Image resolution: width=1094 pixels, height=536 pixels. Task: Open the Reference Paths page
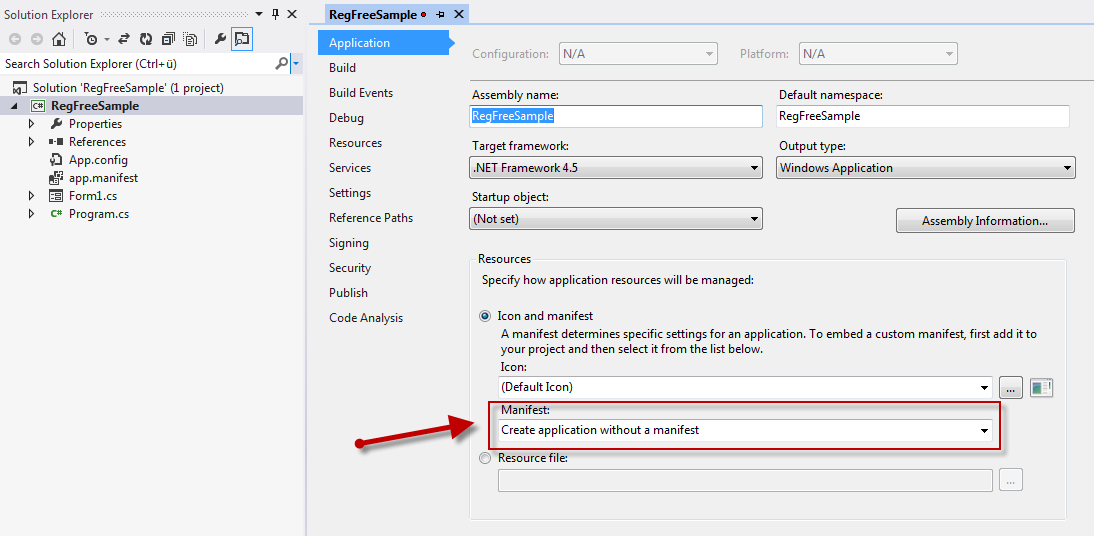371,218
